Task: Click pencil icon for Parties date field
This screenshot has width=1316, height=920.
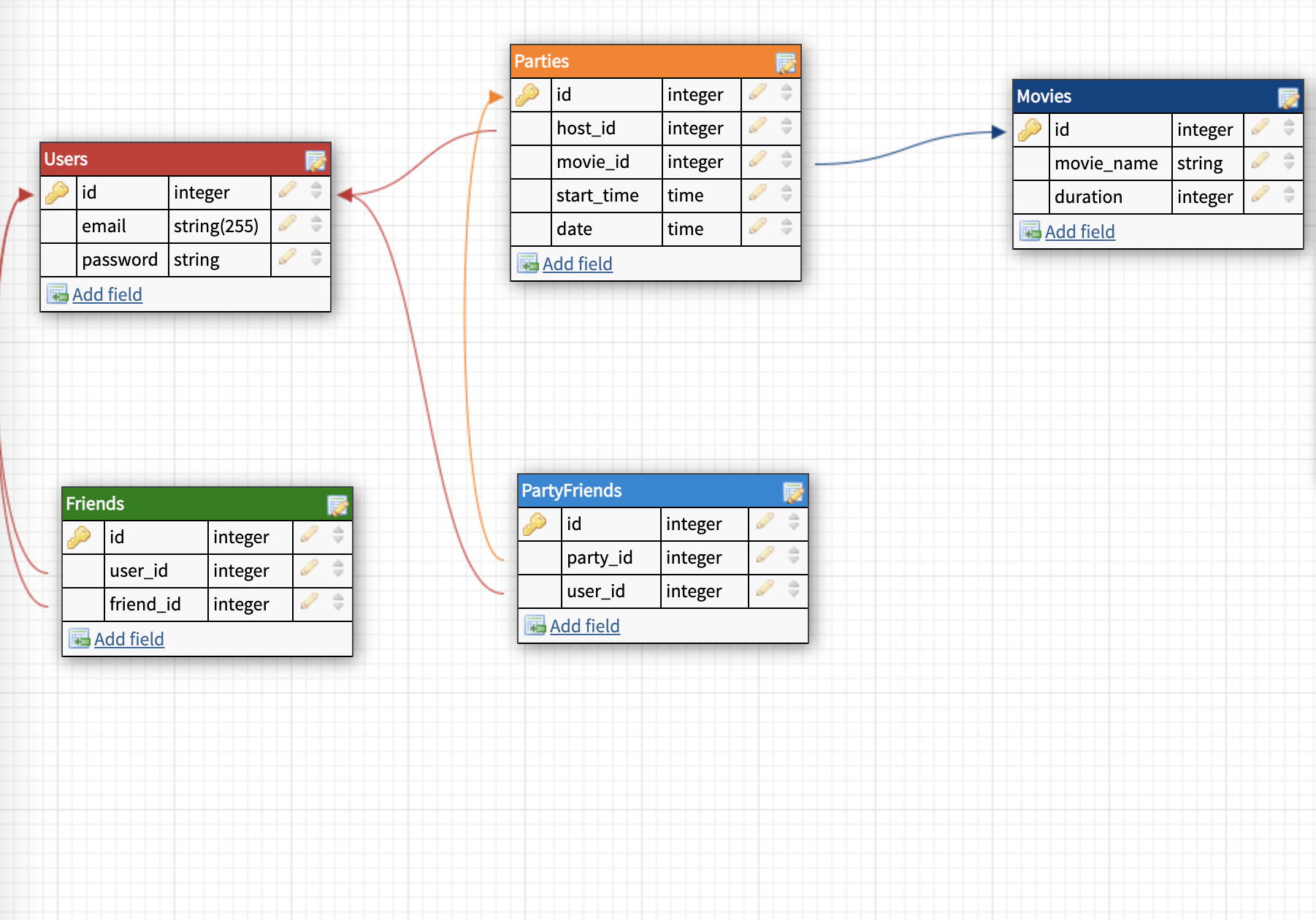Action: click(x=758, y=226)
